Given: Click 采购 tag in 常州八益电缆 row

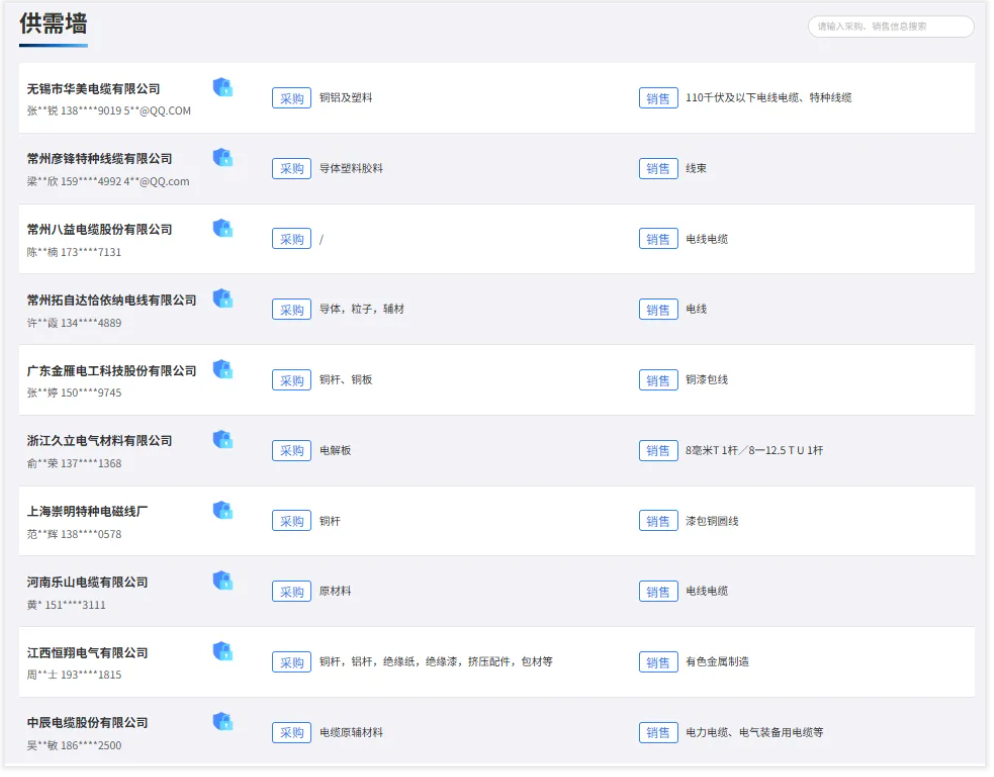Looking at the screenshot, I should [292, 240].
